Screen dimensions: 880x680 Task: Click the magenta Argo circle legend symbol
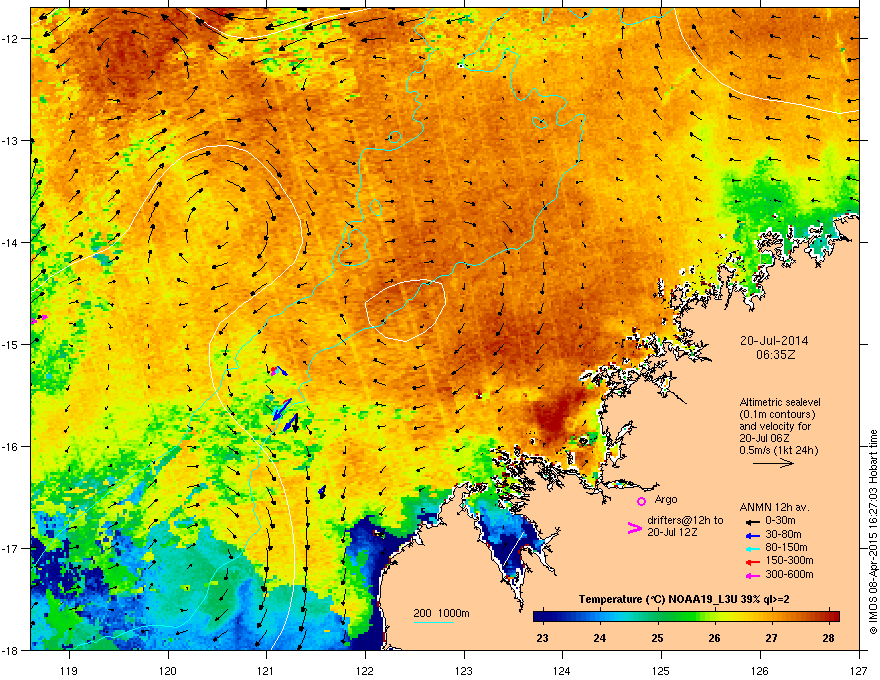pos(641,501)
